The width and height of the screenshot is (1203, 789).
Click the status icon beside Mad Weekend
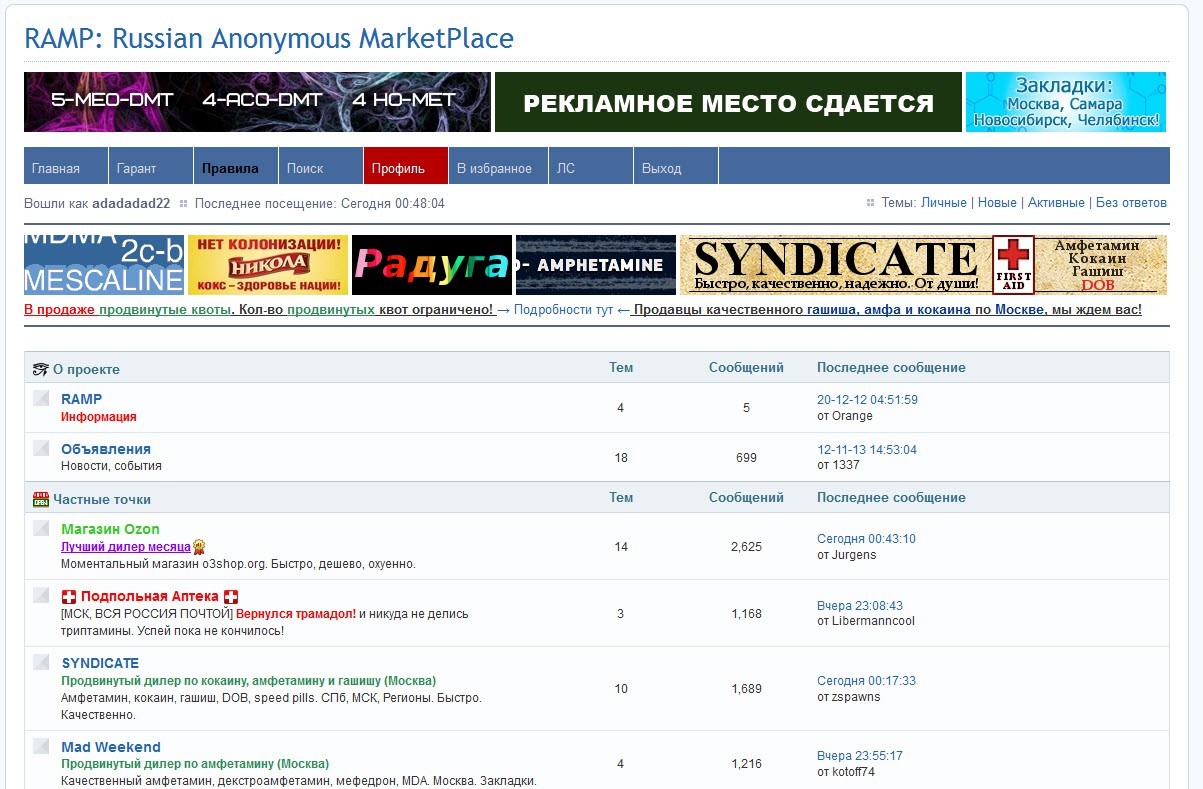tap(41, 746)
